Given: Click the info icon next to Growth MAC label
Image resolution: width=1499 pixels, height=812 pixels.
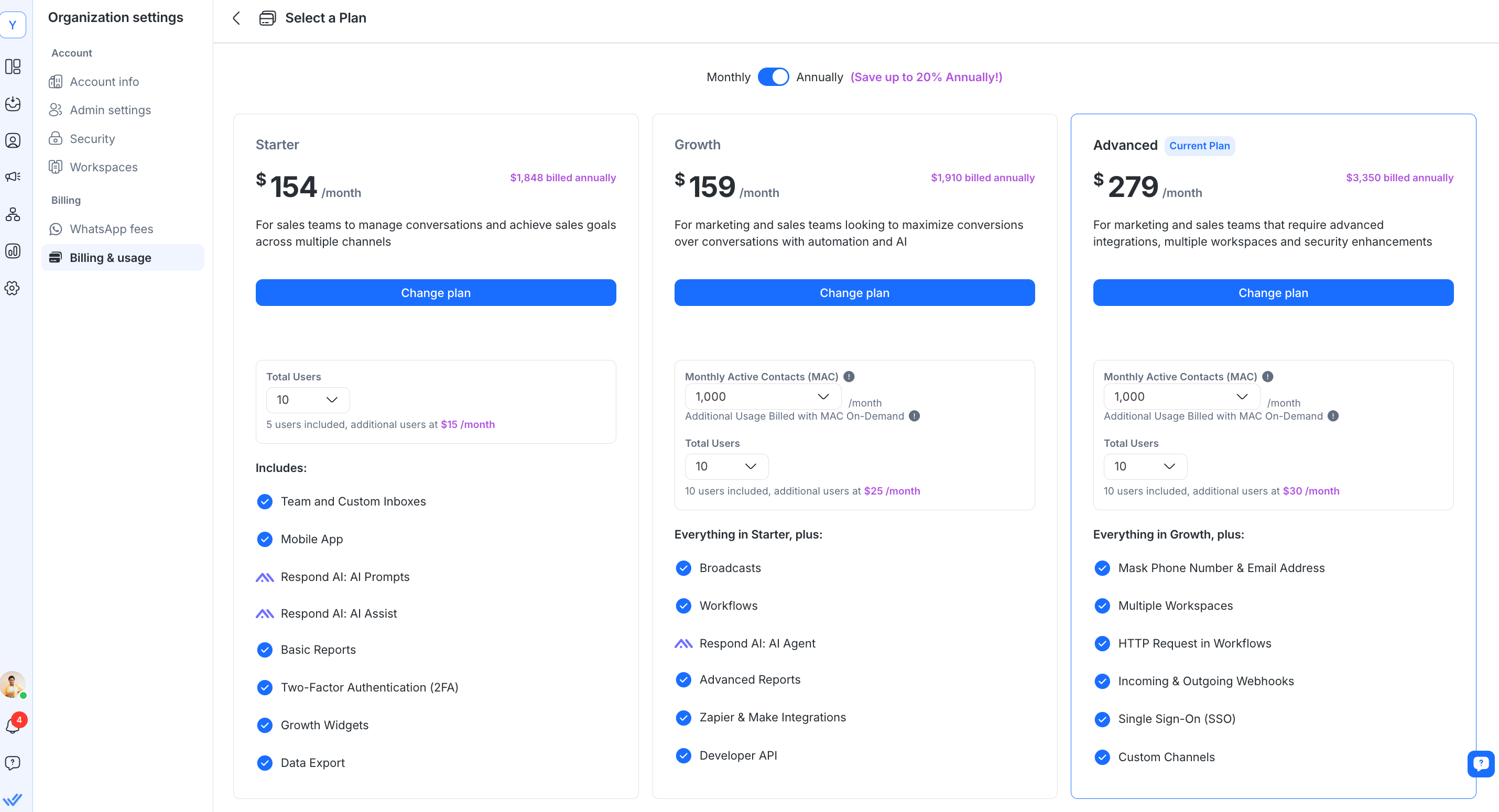Looking at the screenshot, I should coord(849,376).
